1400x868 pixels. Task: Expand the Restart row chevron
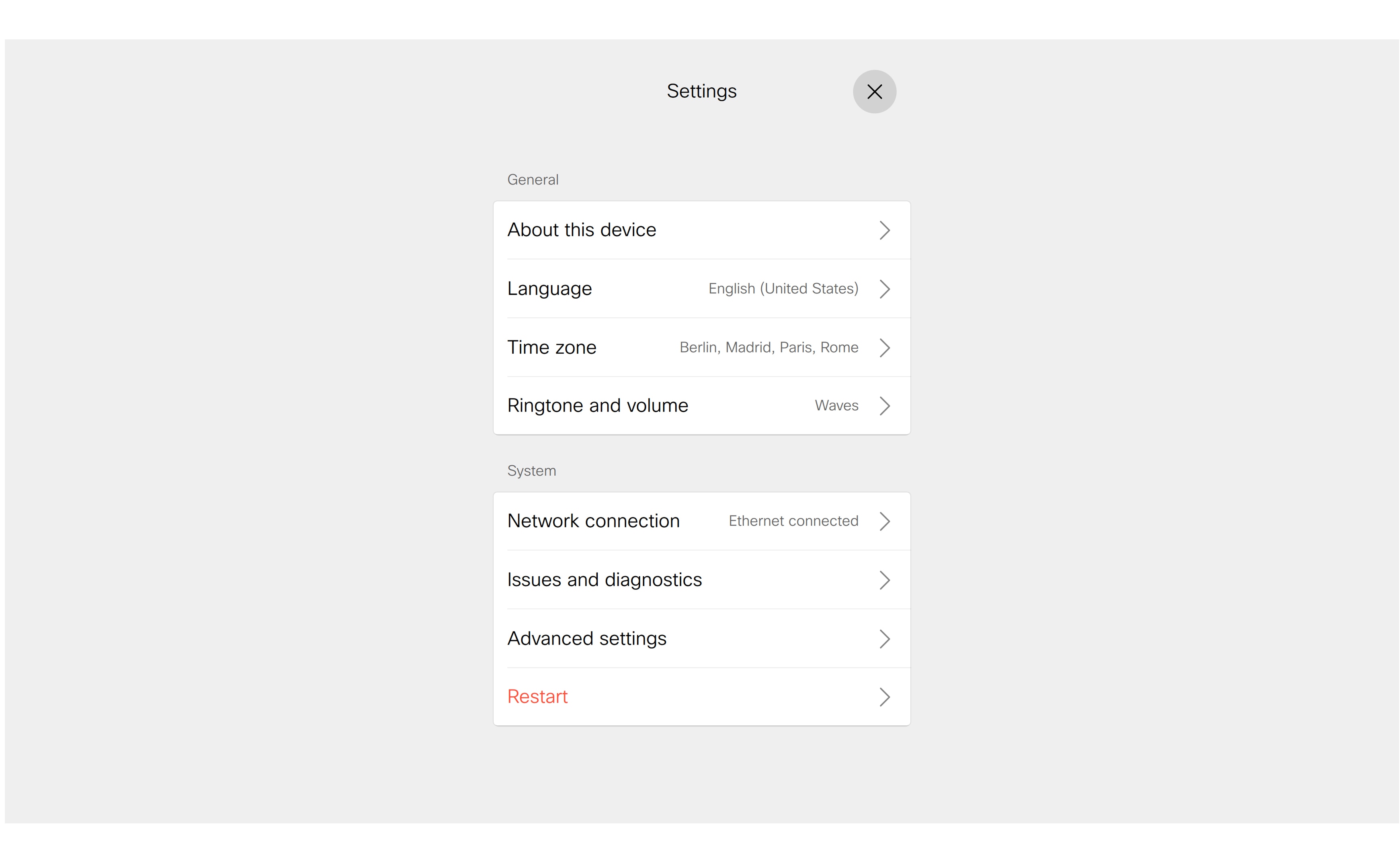(885, 696)
